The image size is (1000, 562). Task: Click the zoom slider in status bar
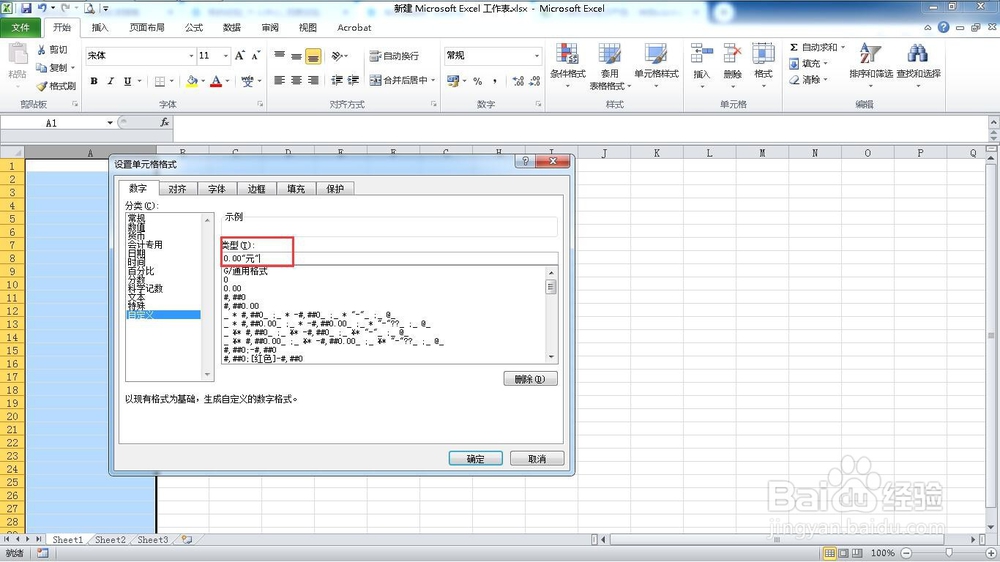click(949, 553)
